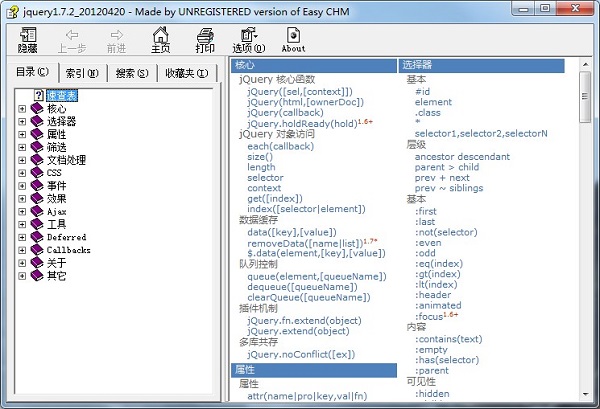Expand the CSS tree node
600x409 pixels.
coord(22,173)
